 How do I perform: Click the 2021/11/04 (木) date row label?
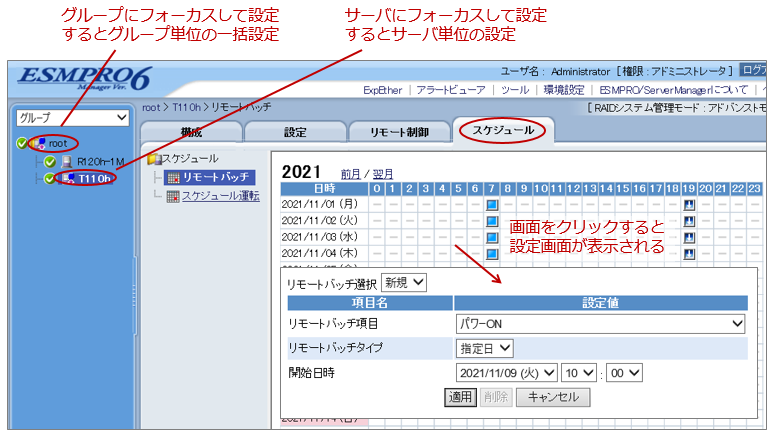(320, 253)
